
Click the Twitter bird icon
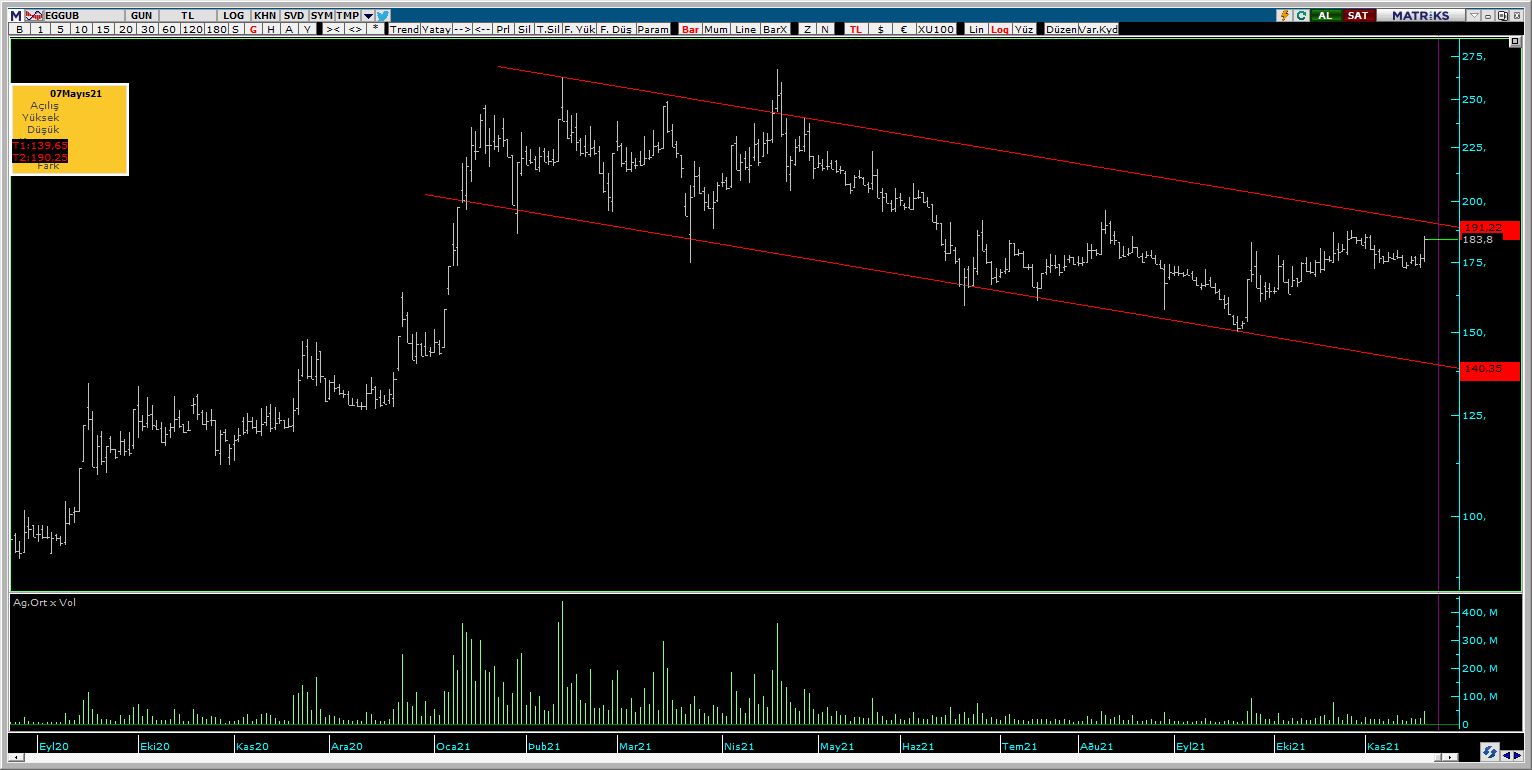[x=382, y=16]
